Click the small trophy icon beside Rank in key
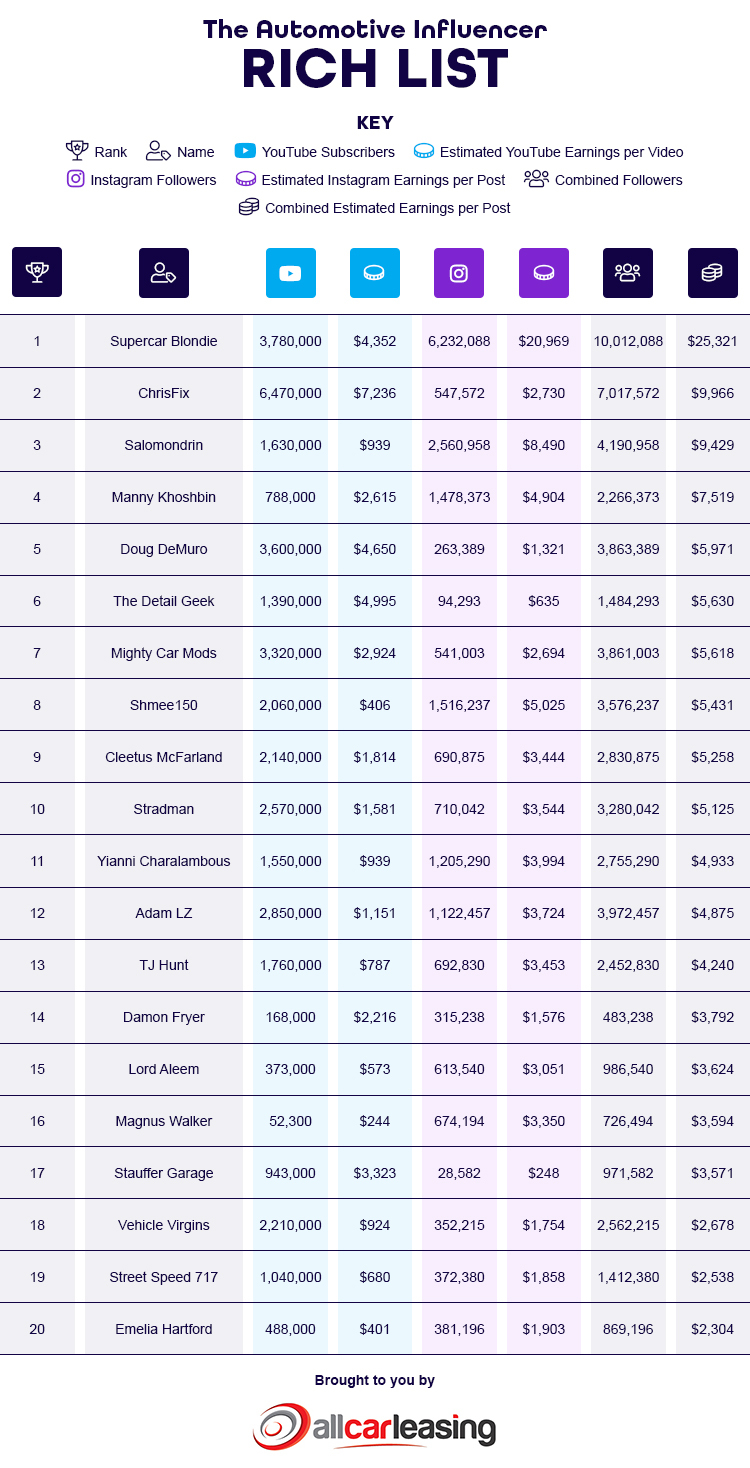The image size is (750, 1468). pos(77,151)
